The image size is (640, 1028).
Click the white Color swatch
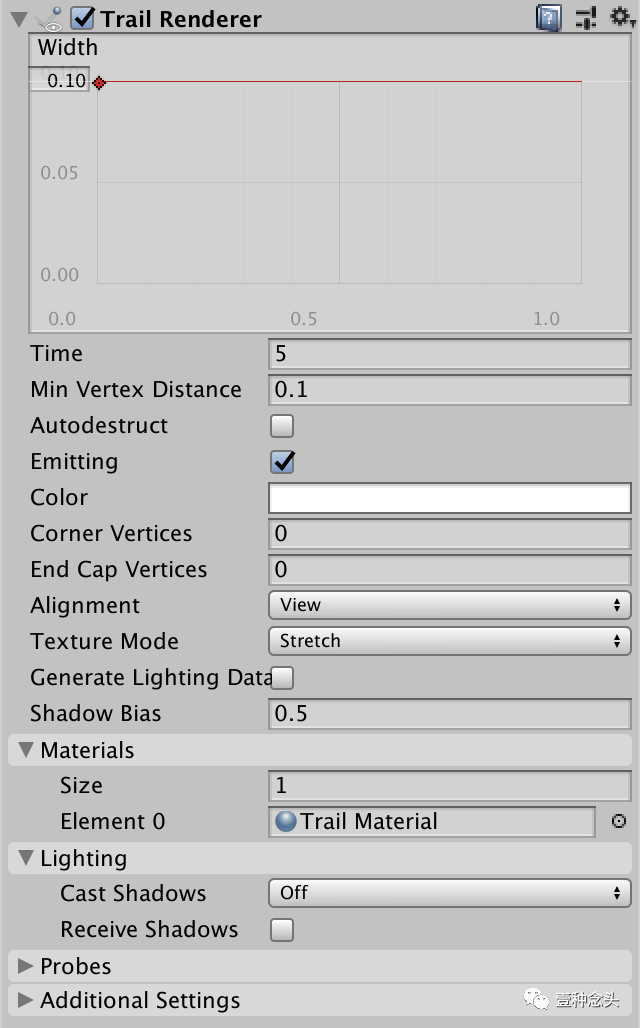pyautogui.click(x=449, y=498)
